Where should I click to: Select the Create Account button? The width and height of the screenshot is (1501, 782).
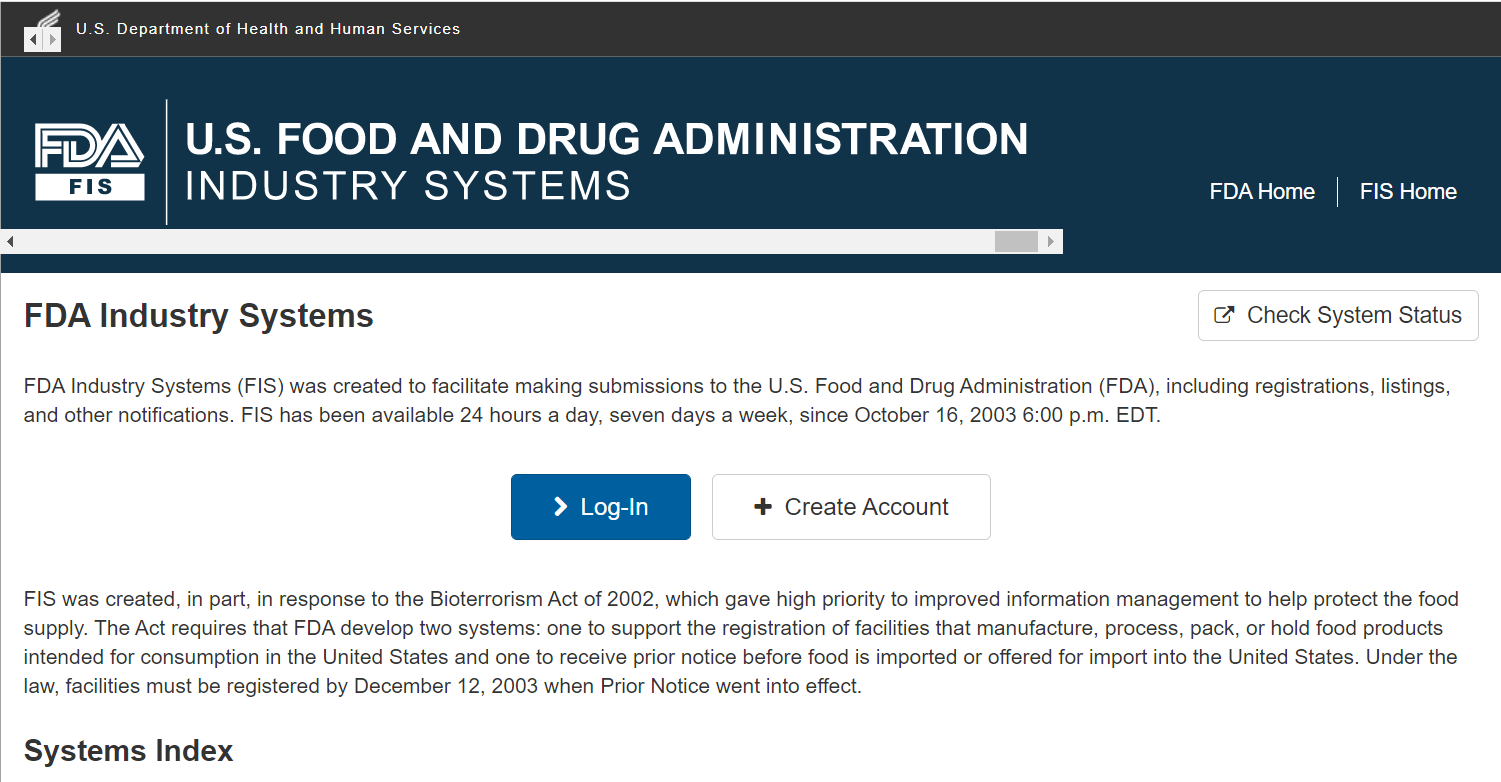click(851, 507)
